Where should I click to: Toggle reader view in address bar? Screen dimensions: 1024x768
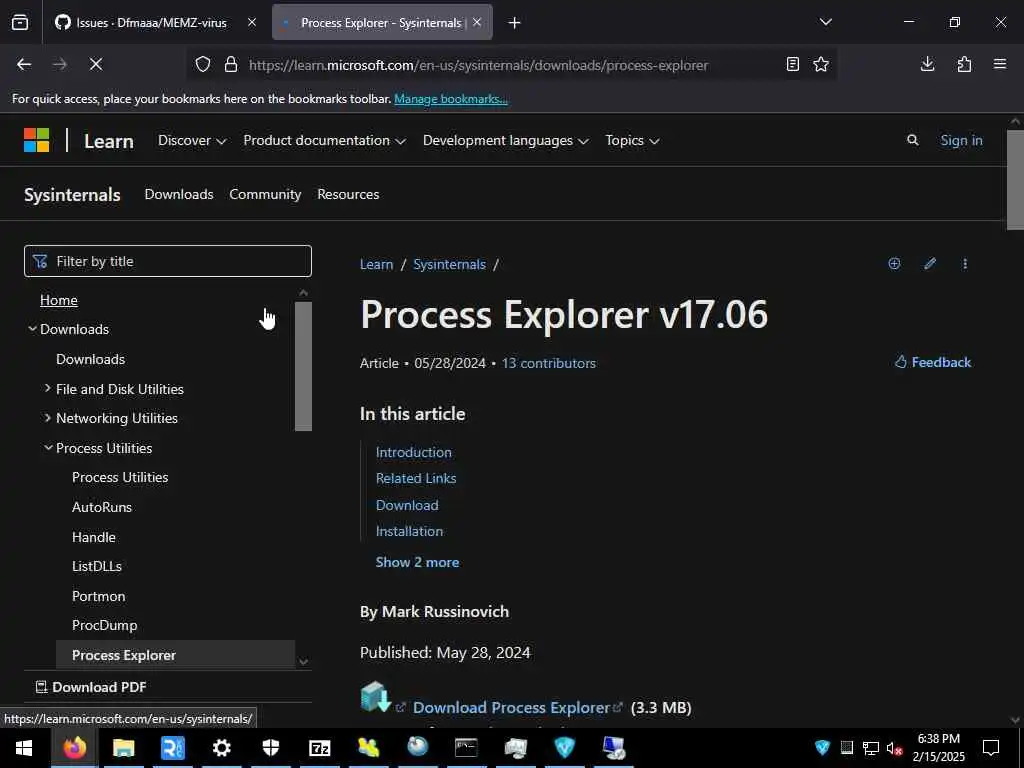(x=793, y=65)
